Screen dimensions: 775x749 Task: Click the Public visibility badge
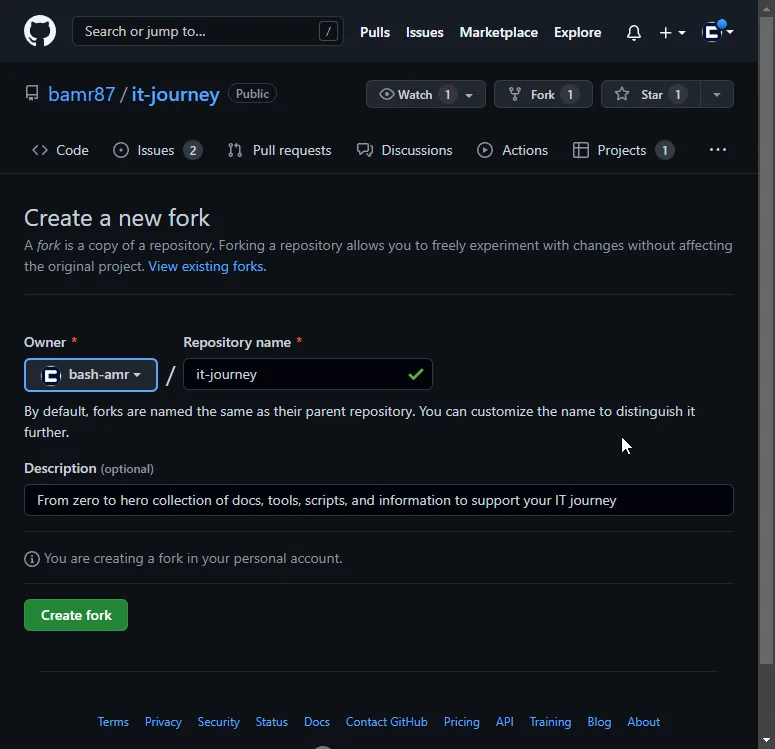coord(252,93)
